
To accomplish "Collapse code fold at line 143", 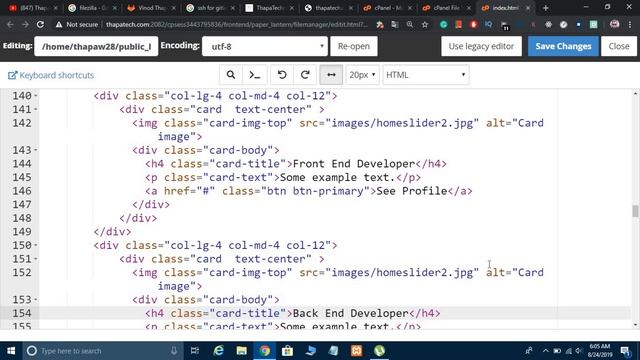I will [x=36, y=150].
